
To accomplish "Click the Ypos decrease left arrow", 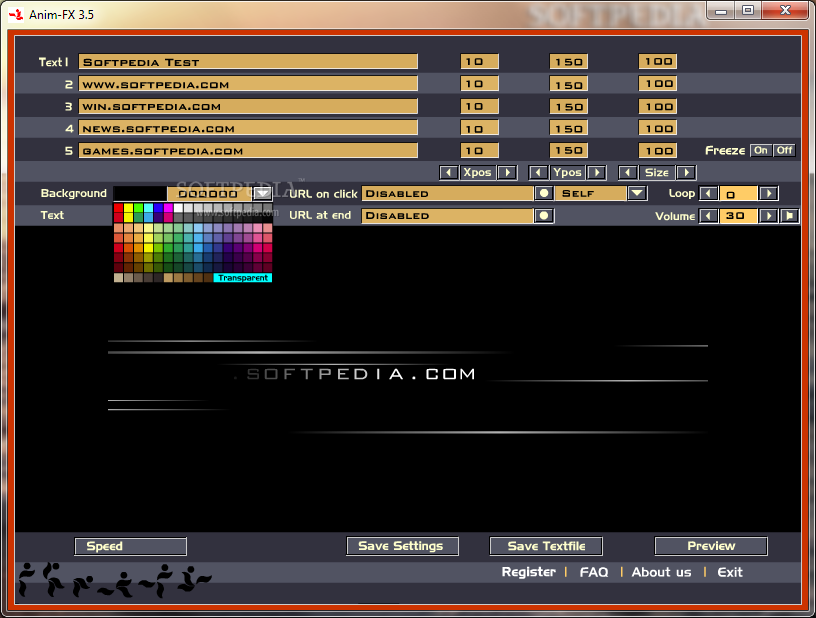I will (538, 173).
